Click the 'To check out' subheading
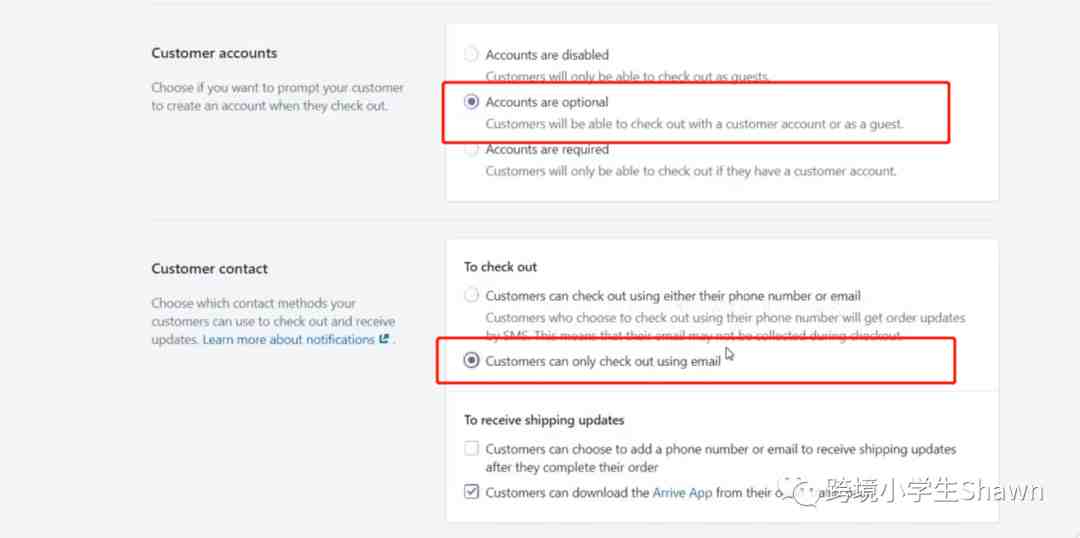Screen dimensions: 1080x538 click(500, 267)
